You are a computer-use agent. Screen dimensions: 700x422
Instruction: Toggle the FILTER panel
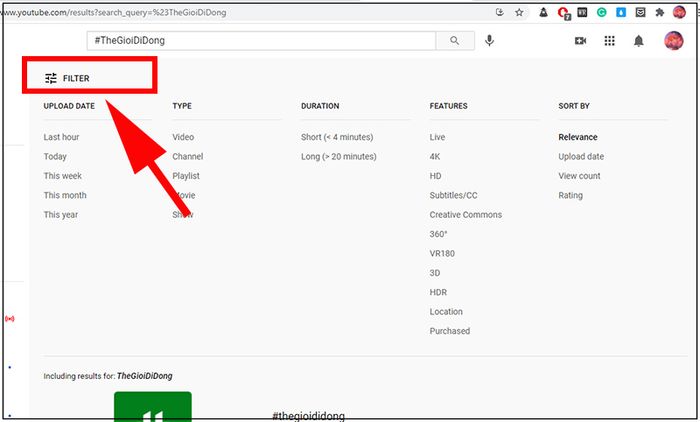[67, 79]
